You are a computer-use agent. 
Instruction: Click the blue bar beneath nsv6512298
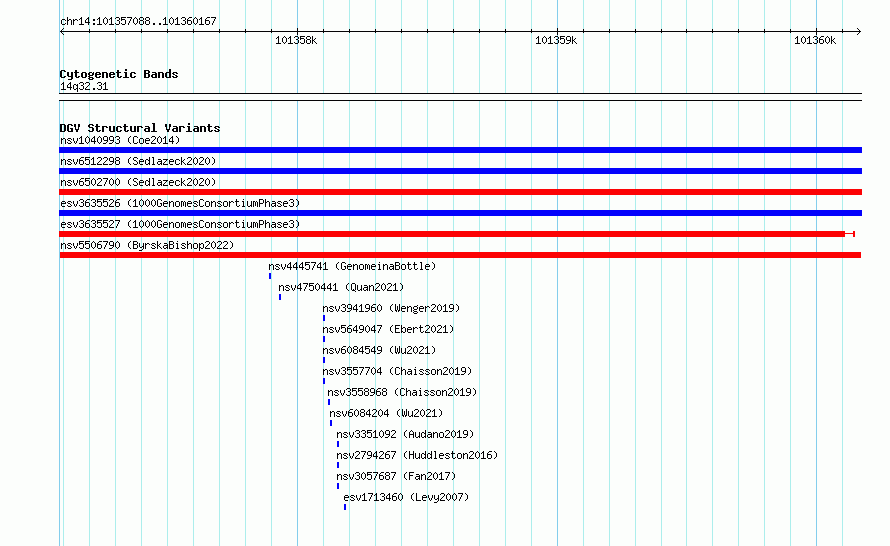(x=460, y=171)
